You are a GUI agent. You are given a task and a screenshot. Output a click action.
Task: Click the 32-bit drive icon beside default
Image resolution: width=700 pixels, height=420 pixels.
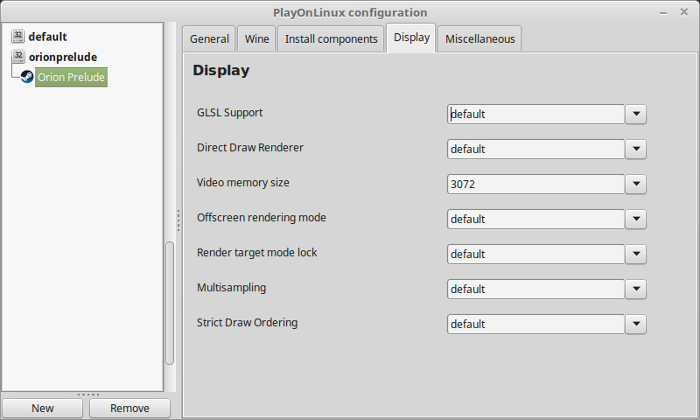pos(18,36)
